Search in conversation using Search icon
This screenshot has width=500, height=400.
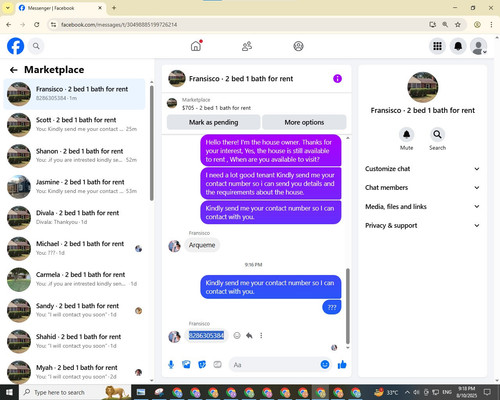tap(437, 134)
